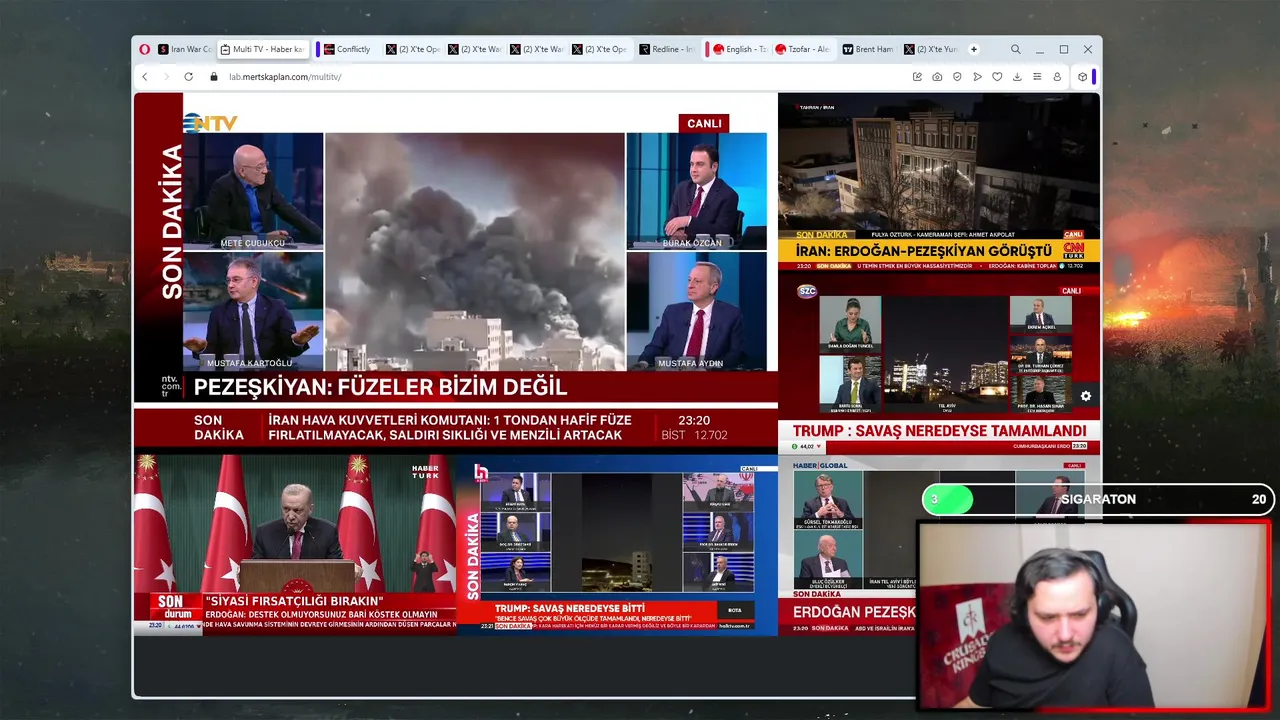Open the Tzofar tab

tap(802, 49)
